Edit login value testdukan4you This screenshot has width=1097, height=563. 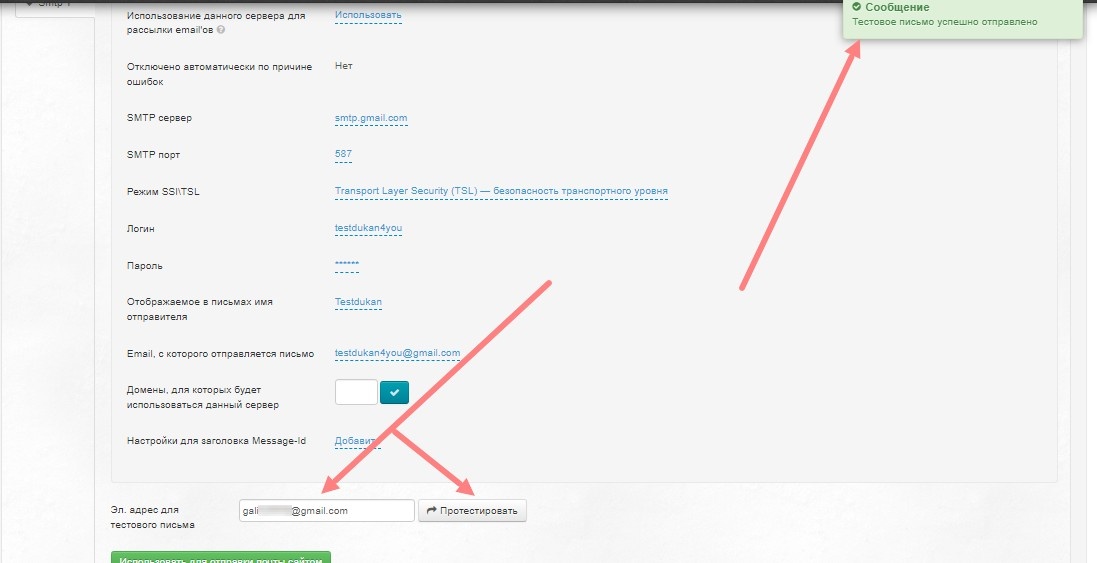(x=368, y=228)
